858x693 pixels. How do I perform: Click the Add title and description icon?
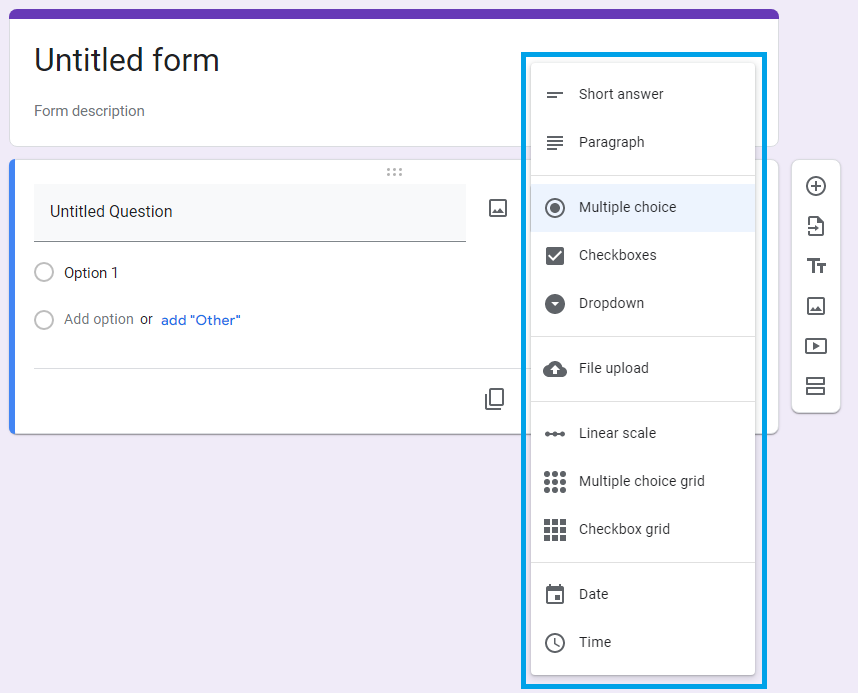point(815,266)
